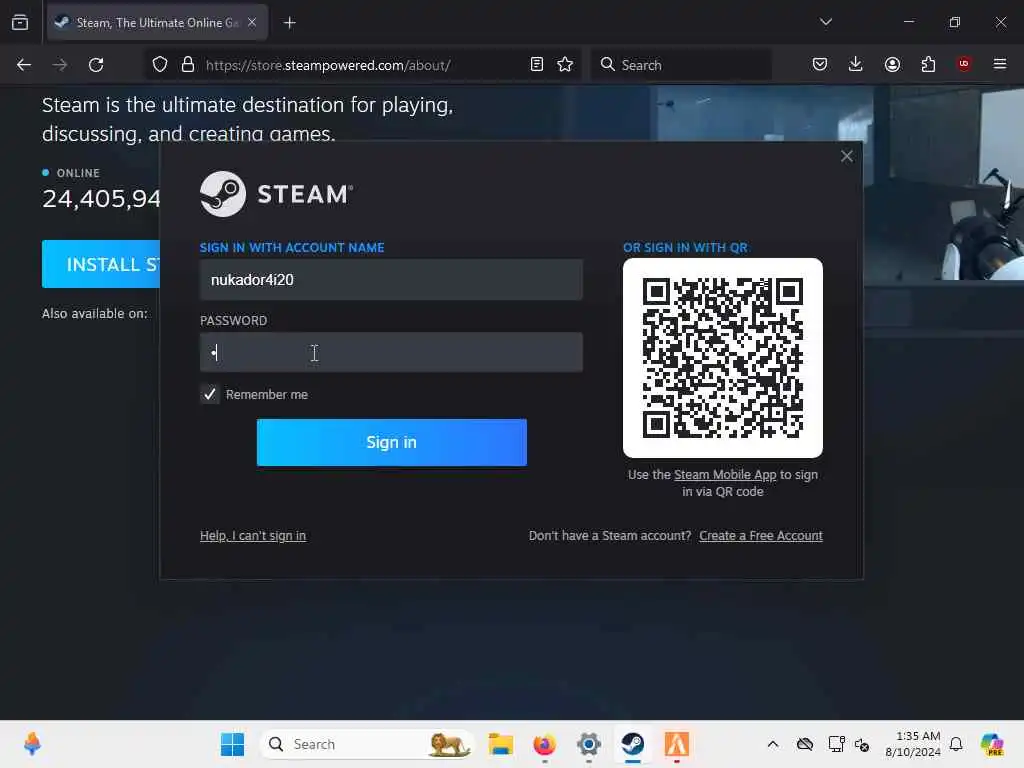Select the Steam, The Ultimate Online Game tab

[x=157, y=23]
